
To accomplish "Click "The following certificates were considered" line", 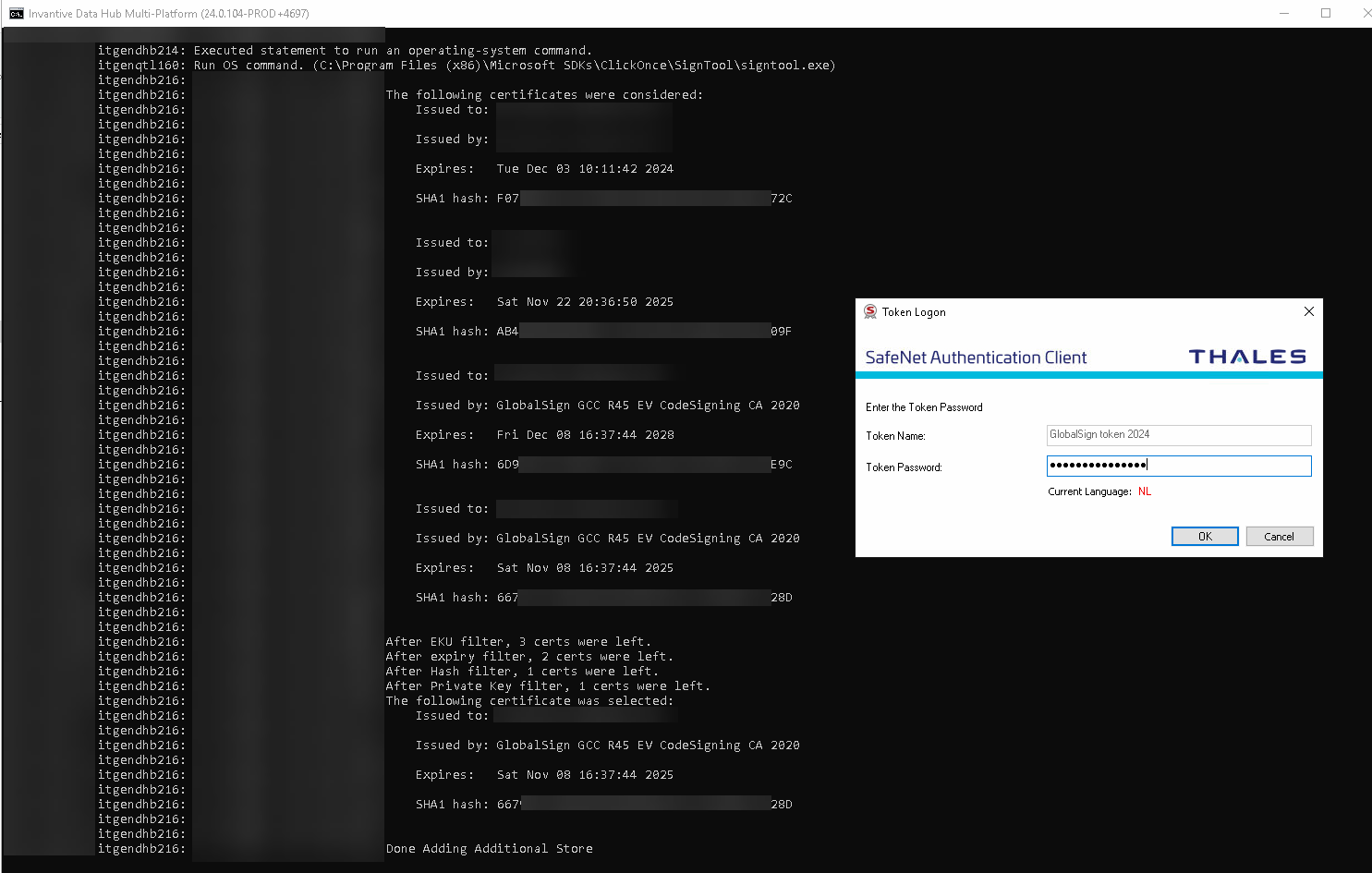I will tap(544, 95).
